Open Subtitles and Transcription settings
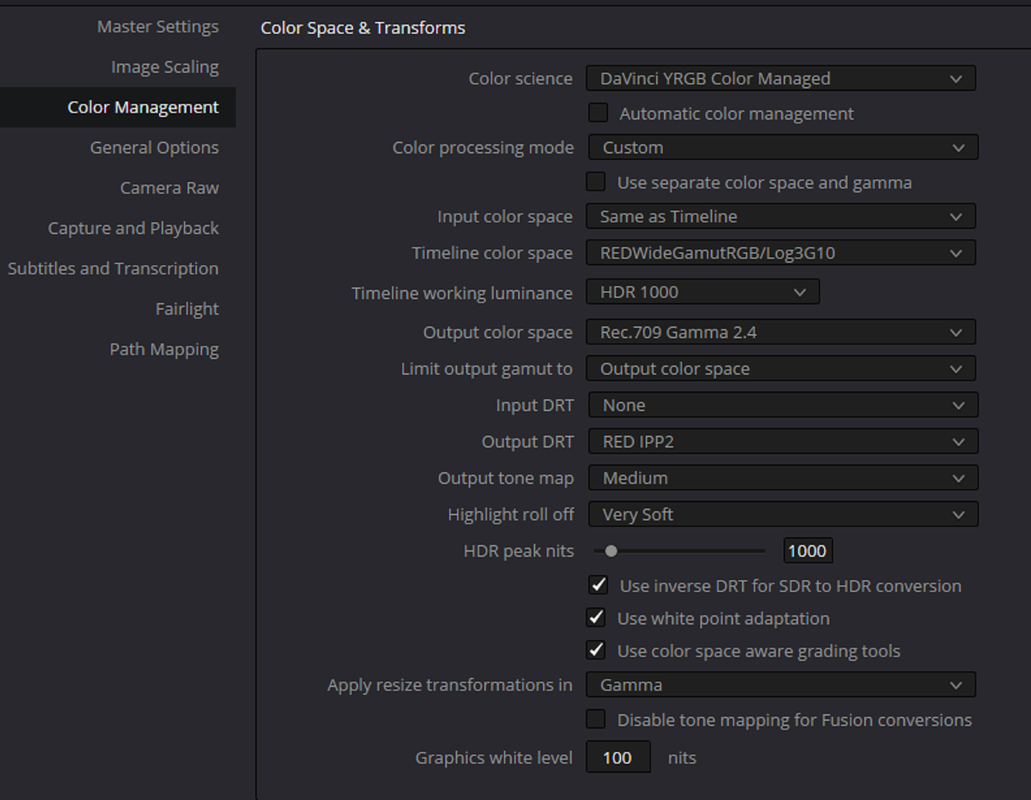 (113, 268)
